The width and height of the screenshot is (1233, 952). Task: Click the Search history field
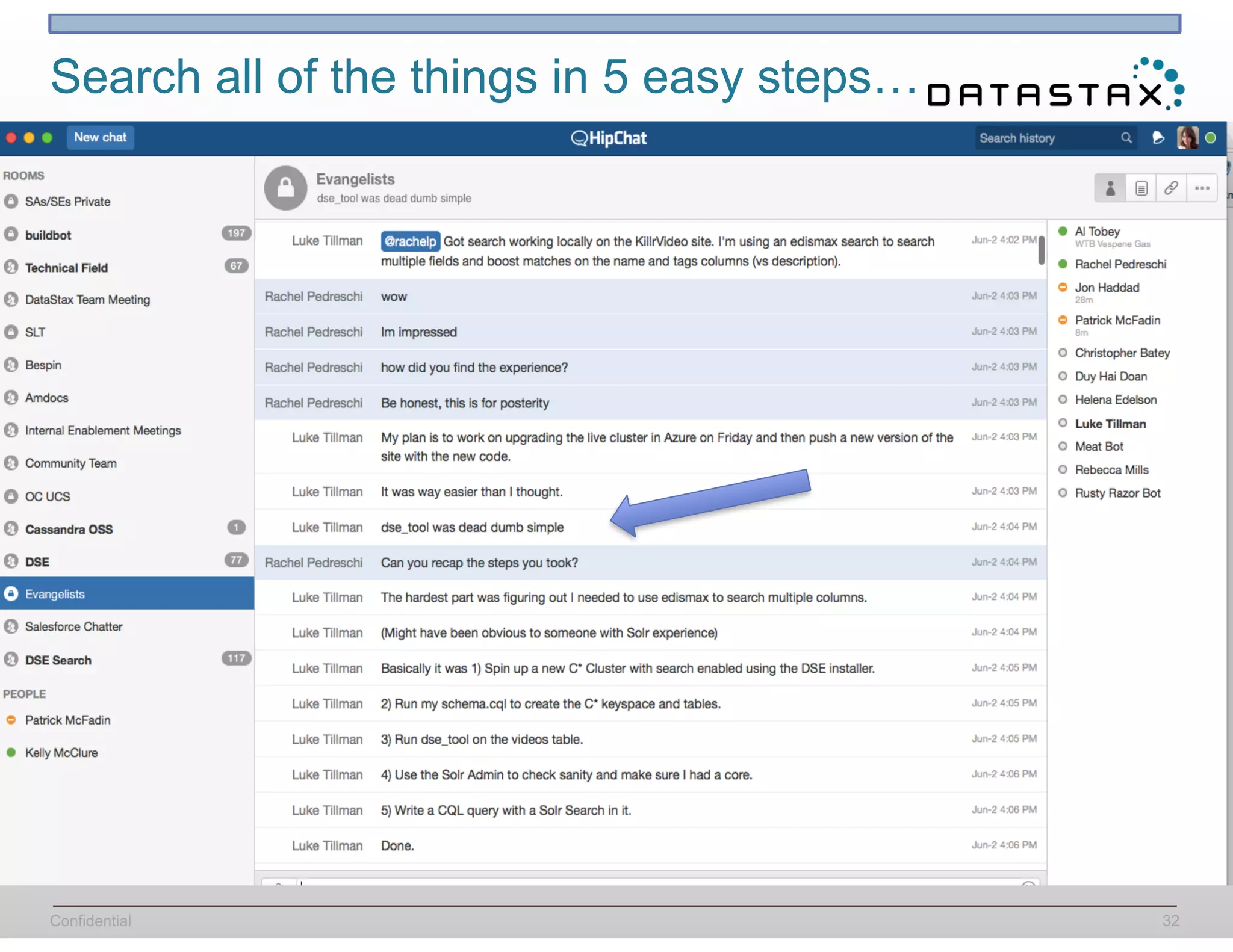tap(1055, 138)
